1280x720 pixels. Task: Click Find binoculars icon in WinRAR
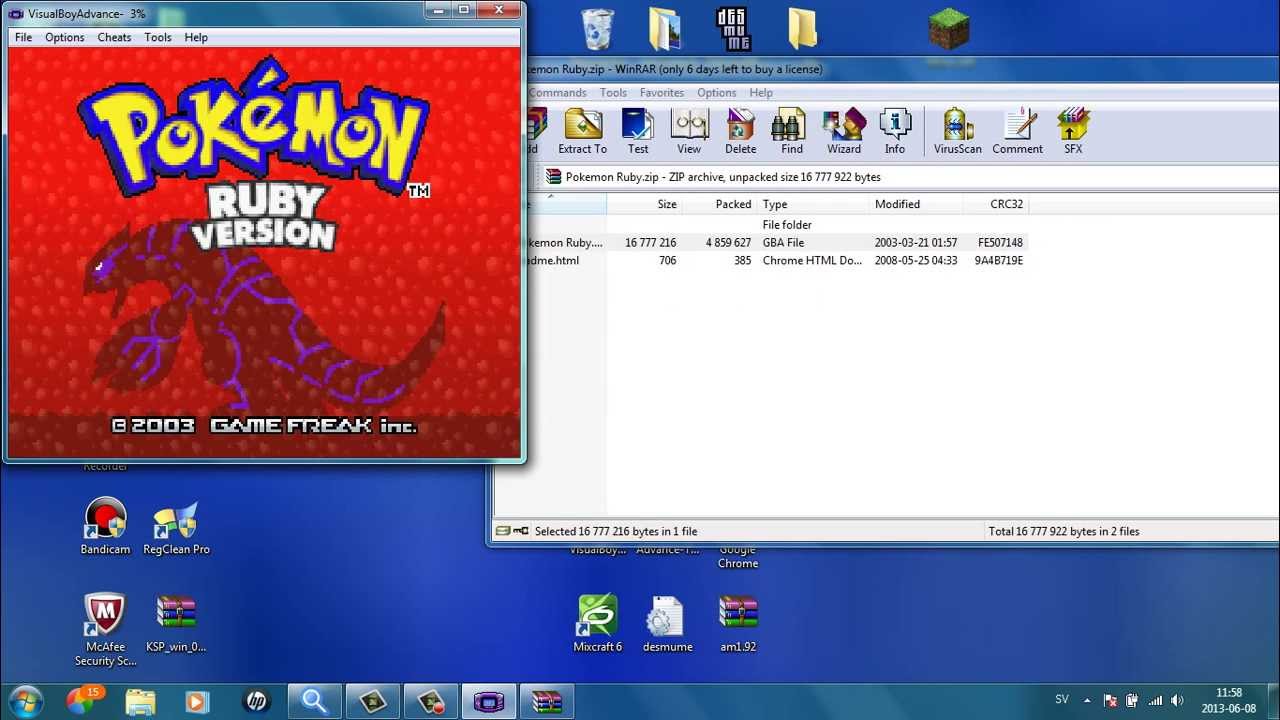coord(792,131)
